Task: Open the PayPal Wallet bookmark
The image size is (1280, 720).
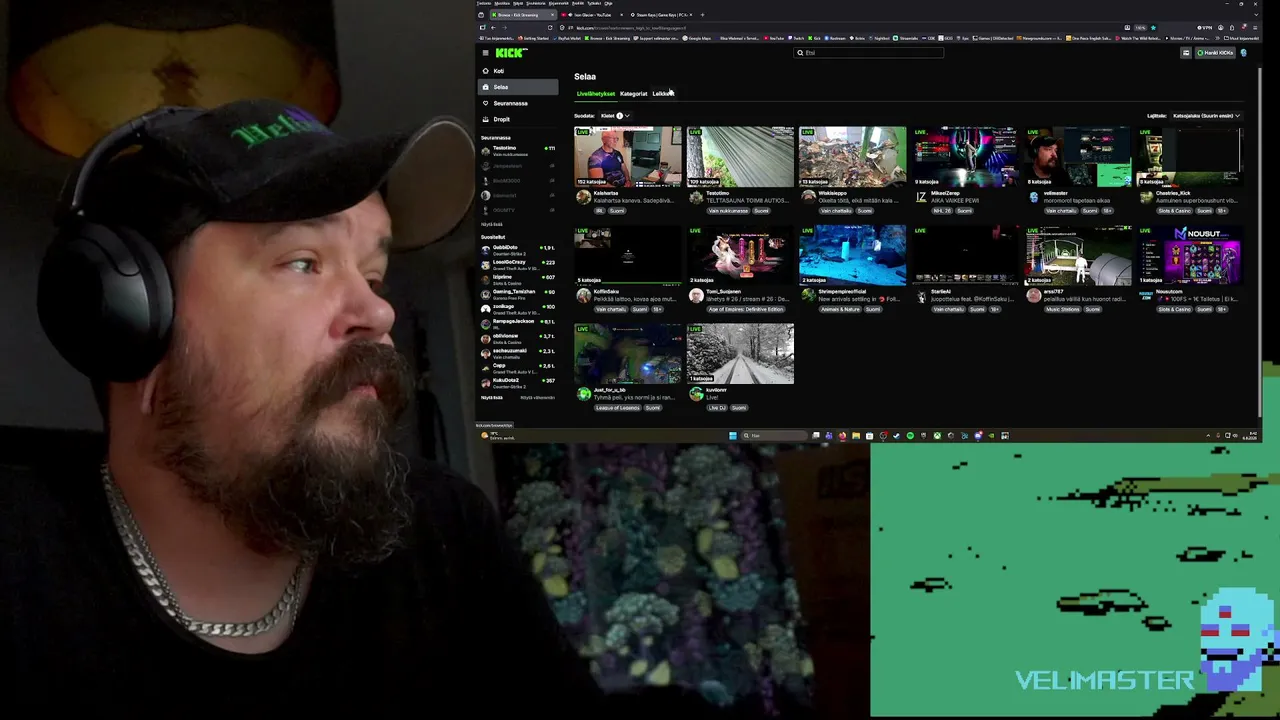Action: [568, 38]
